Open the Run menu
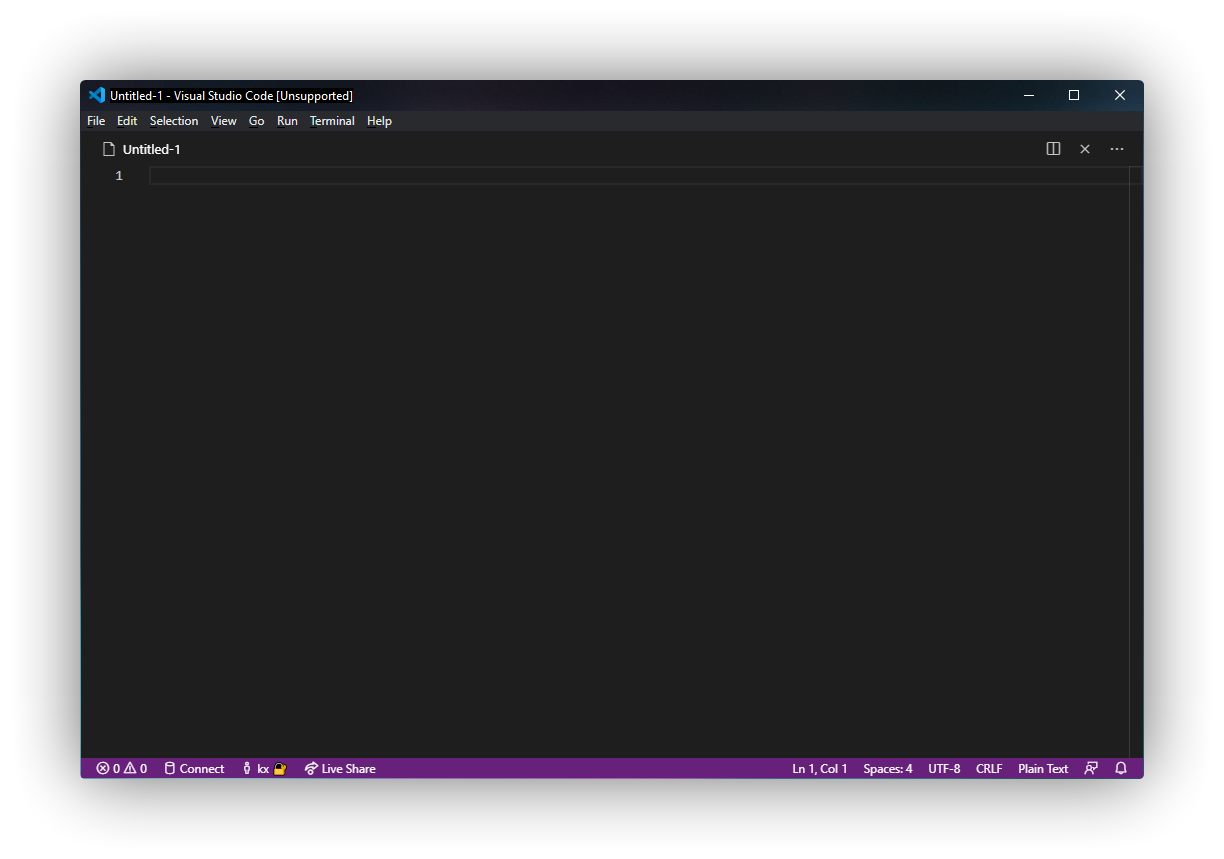Image resolution: width=1224 pixels, height=859 pixels. [287, 121]
